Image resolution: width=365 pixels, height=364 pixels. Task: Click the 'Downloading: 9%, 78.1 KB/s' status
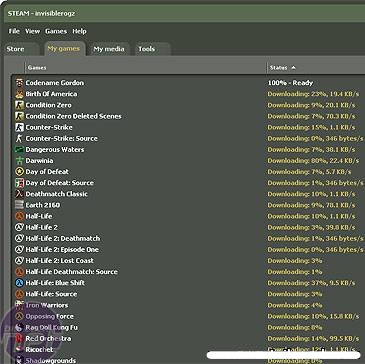(311, 205)
